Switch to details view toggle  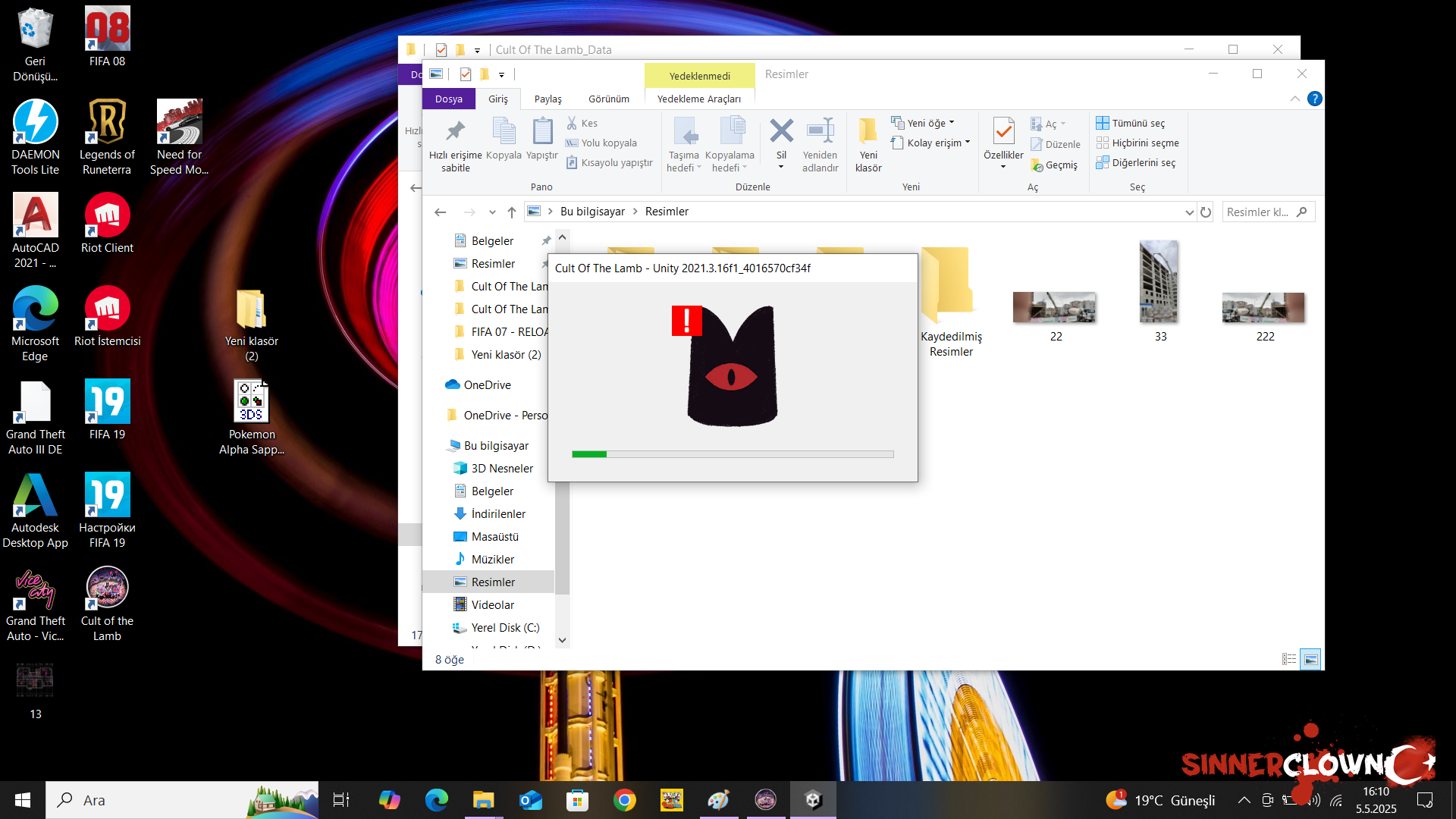(1289, 660)
